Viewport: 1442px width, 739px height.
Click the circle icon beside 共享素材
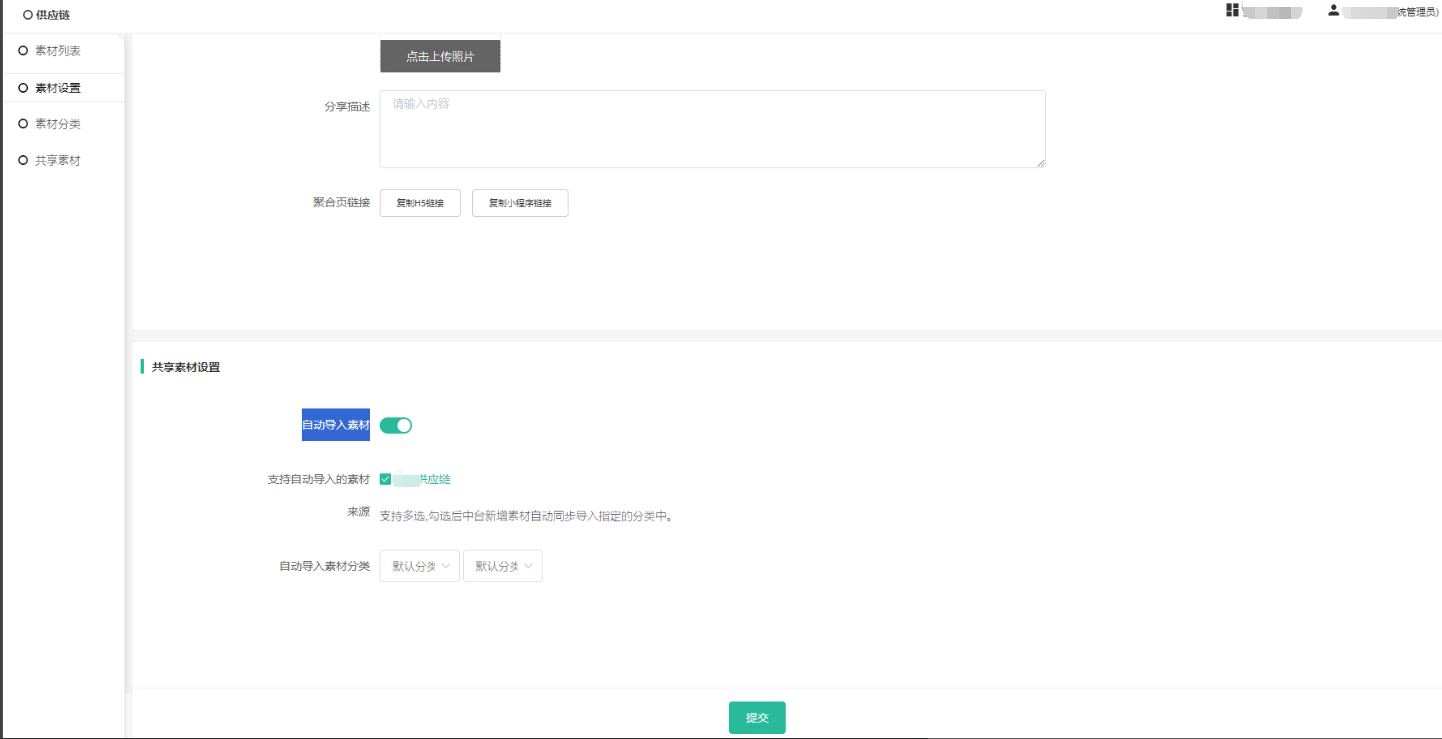click(x=23, y=160)
